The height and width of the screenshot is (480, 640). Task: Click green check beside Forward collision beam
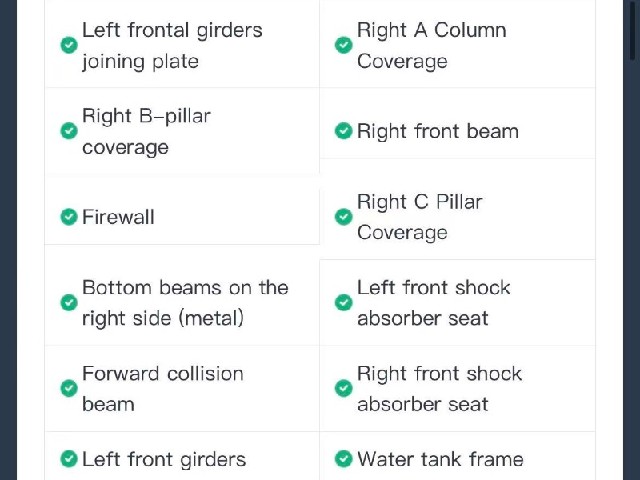[69, 388]
